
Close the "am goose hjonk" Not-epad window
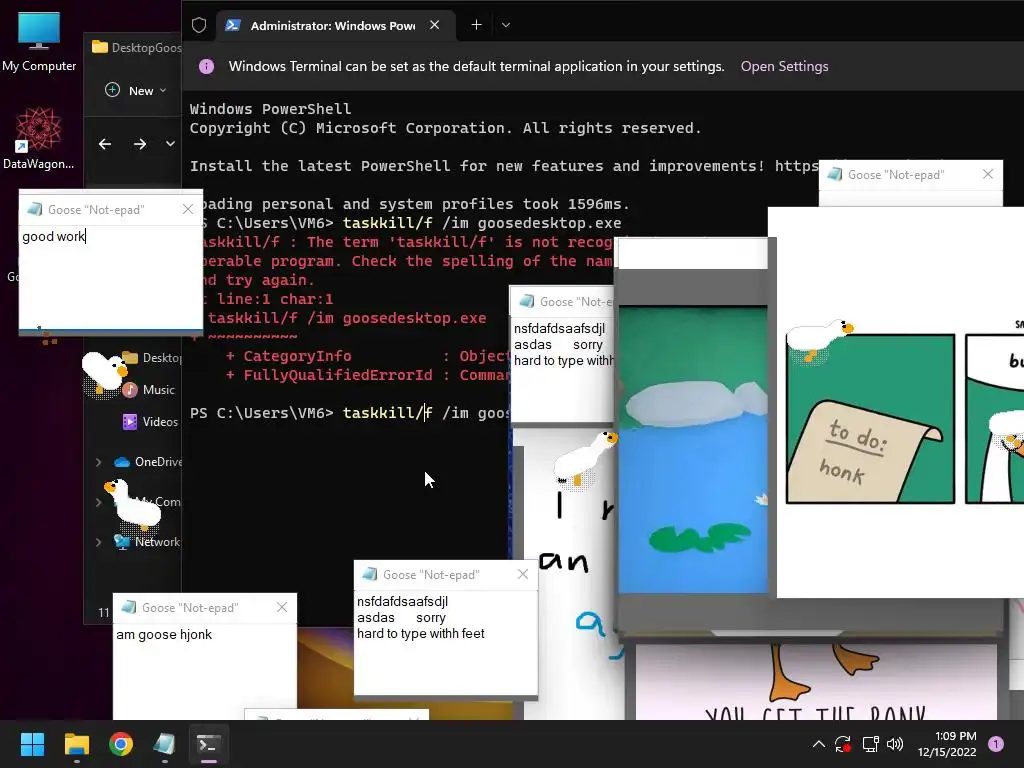(x=282, y=607)
